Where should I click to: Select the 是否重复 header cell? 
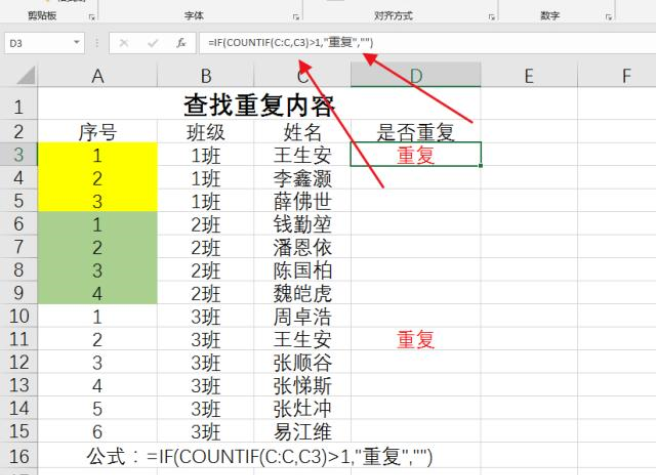coord(415,132)
